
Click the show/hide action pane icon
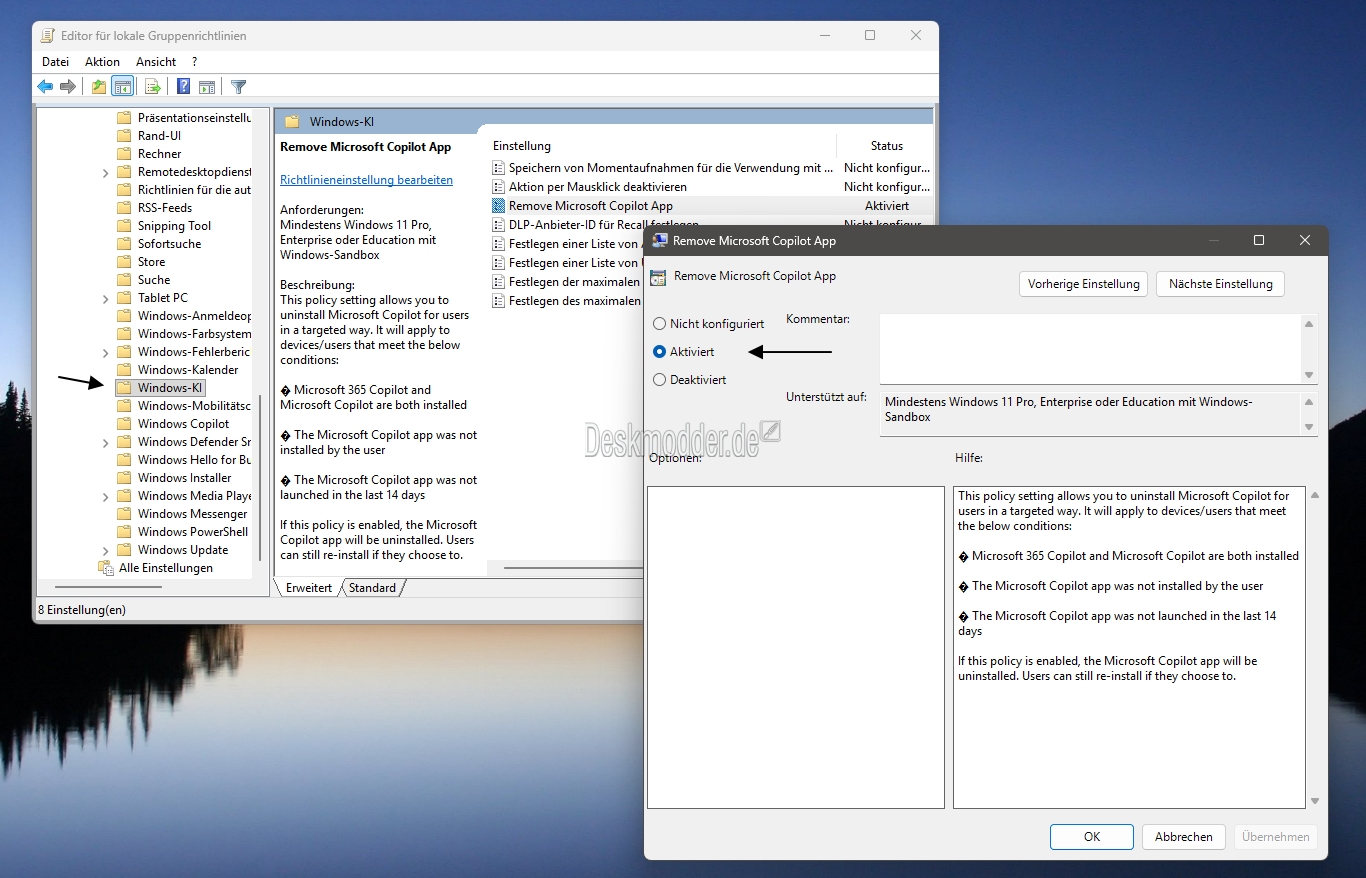pos(207,87)
